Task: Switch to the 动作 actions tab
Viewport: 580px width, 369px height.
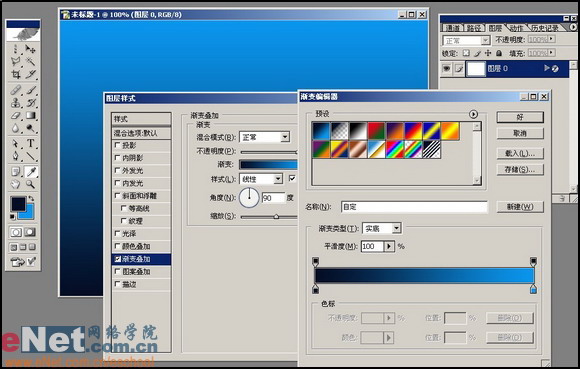Action: pyautogui.click(x=516, y=28)
